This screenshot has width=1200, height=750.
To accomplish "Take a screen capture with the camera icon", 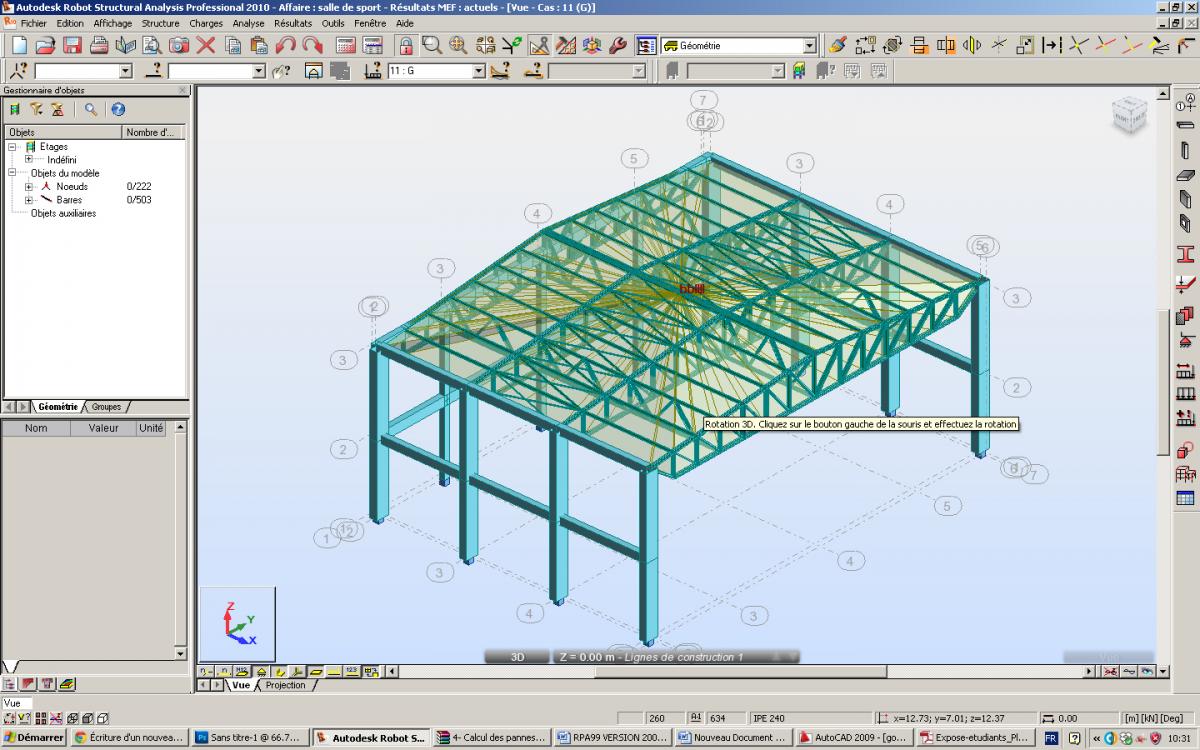I will (179, 45).
